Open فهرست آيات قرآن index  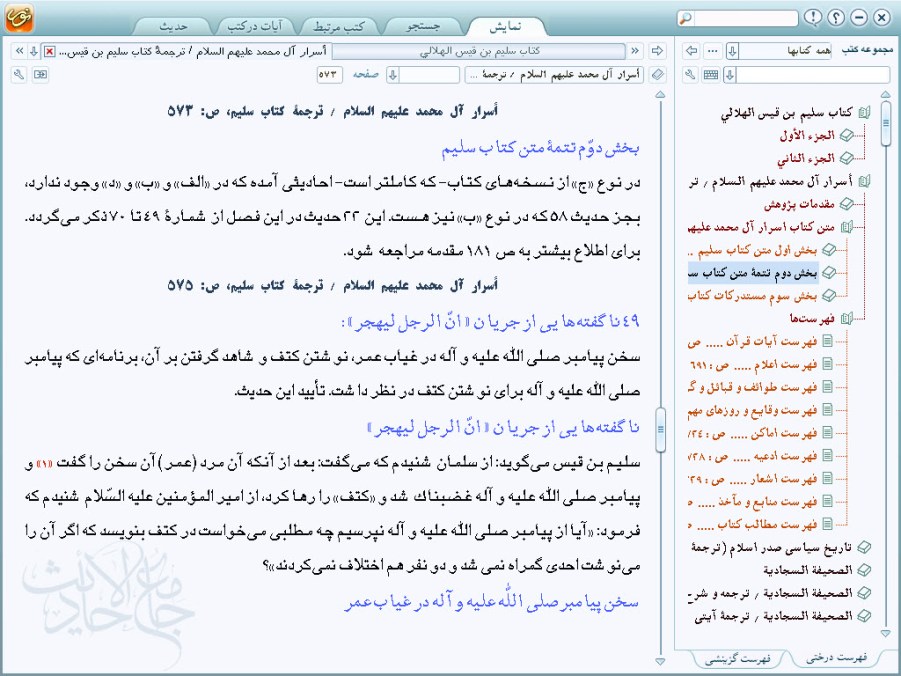[x=752, y=342]
